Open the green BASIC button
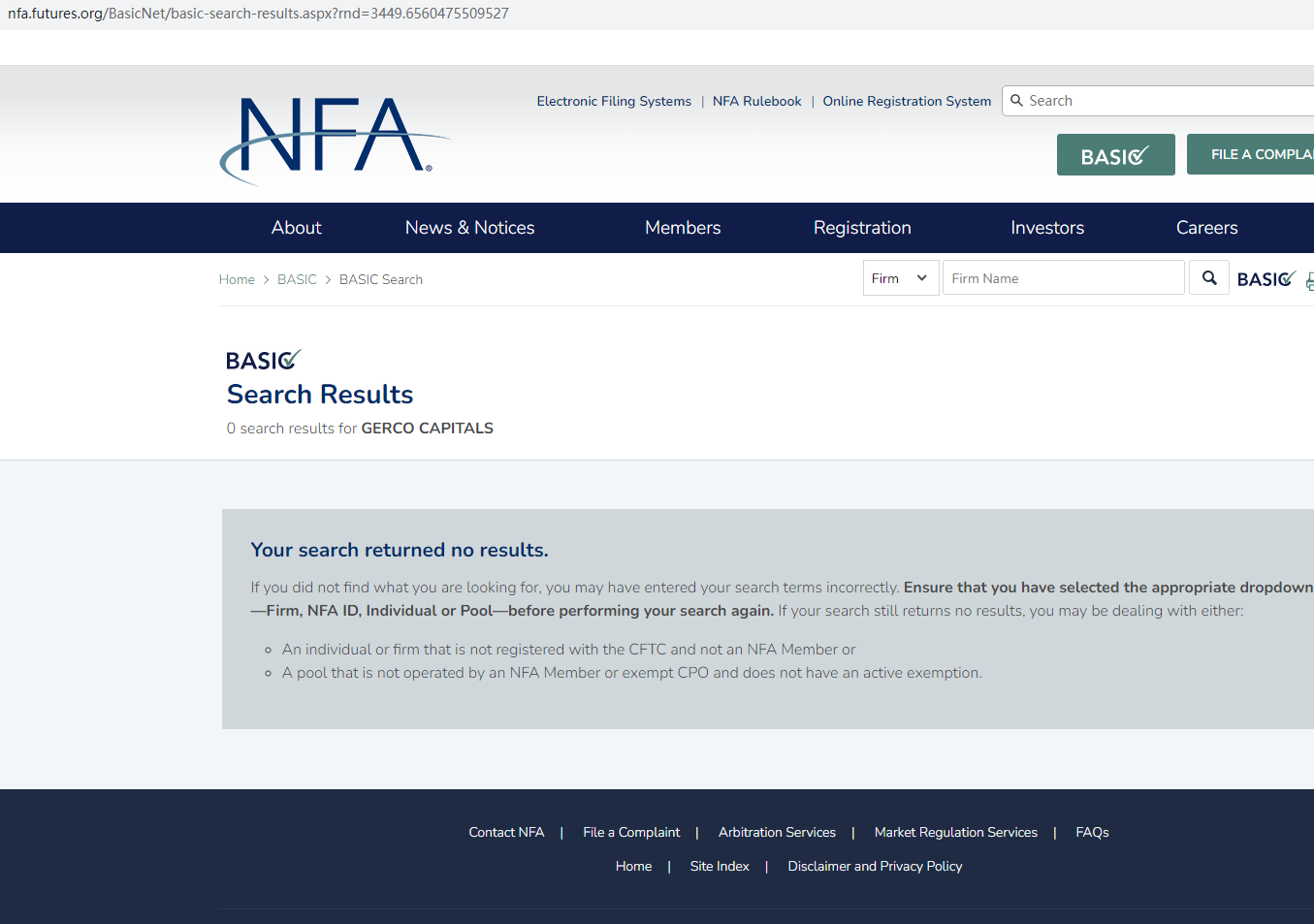This screenshot has height=924, width=1314. pos(1115,155)
